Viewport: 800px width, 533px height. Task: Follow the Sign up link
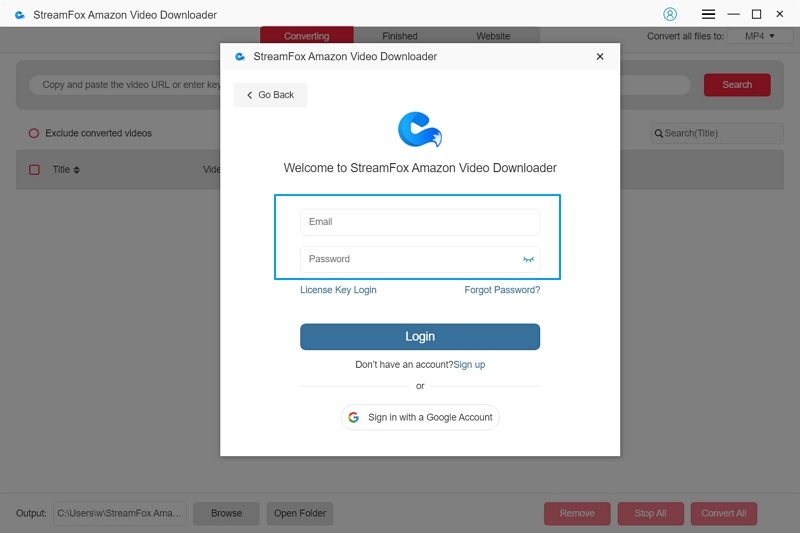point(469,365)
